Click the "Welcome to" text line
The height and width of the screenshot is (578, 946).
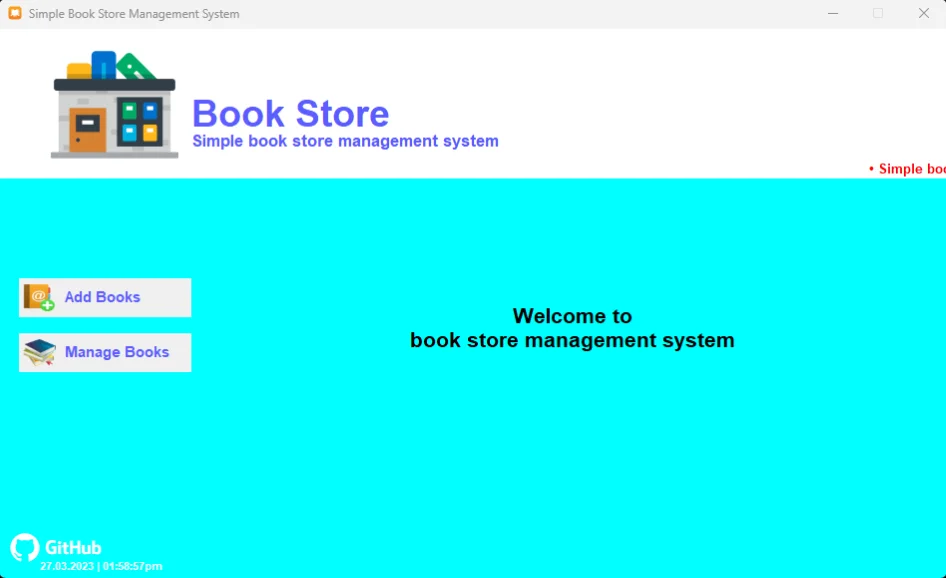[x=572, y=316]
